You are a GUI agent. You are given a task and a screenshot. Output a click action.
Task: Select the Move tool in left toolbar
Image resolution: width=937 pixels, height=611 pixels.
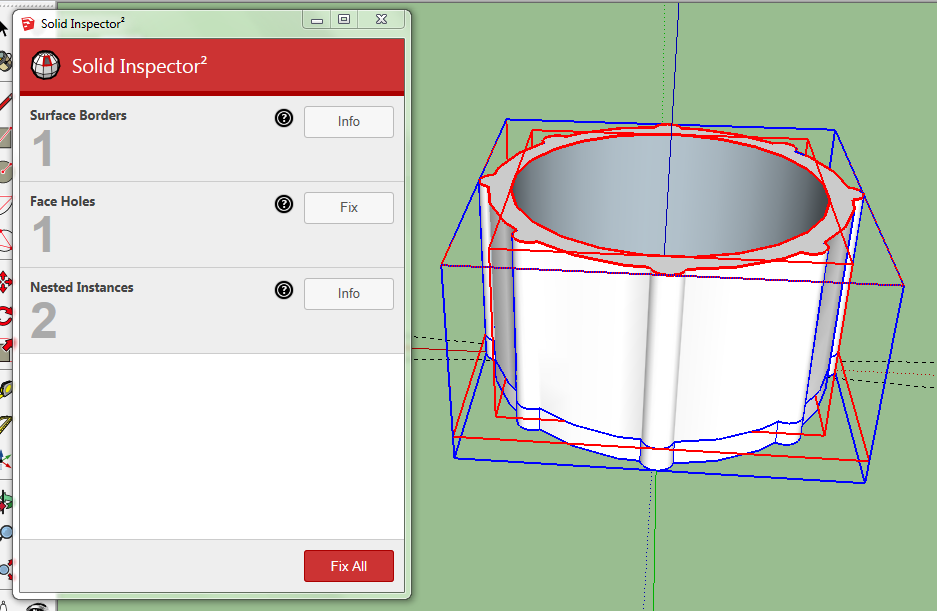(5, 282)
